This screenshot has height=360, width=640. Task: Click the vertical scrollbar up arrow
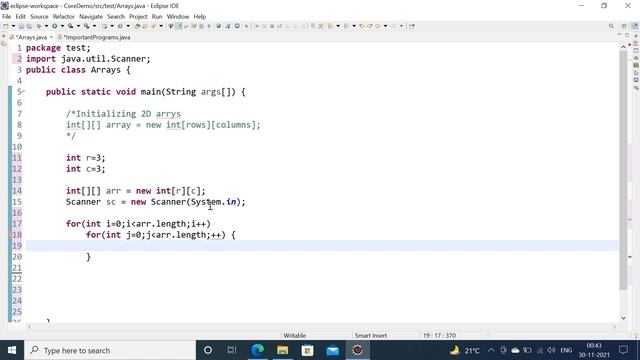[623, 47]
